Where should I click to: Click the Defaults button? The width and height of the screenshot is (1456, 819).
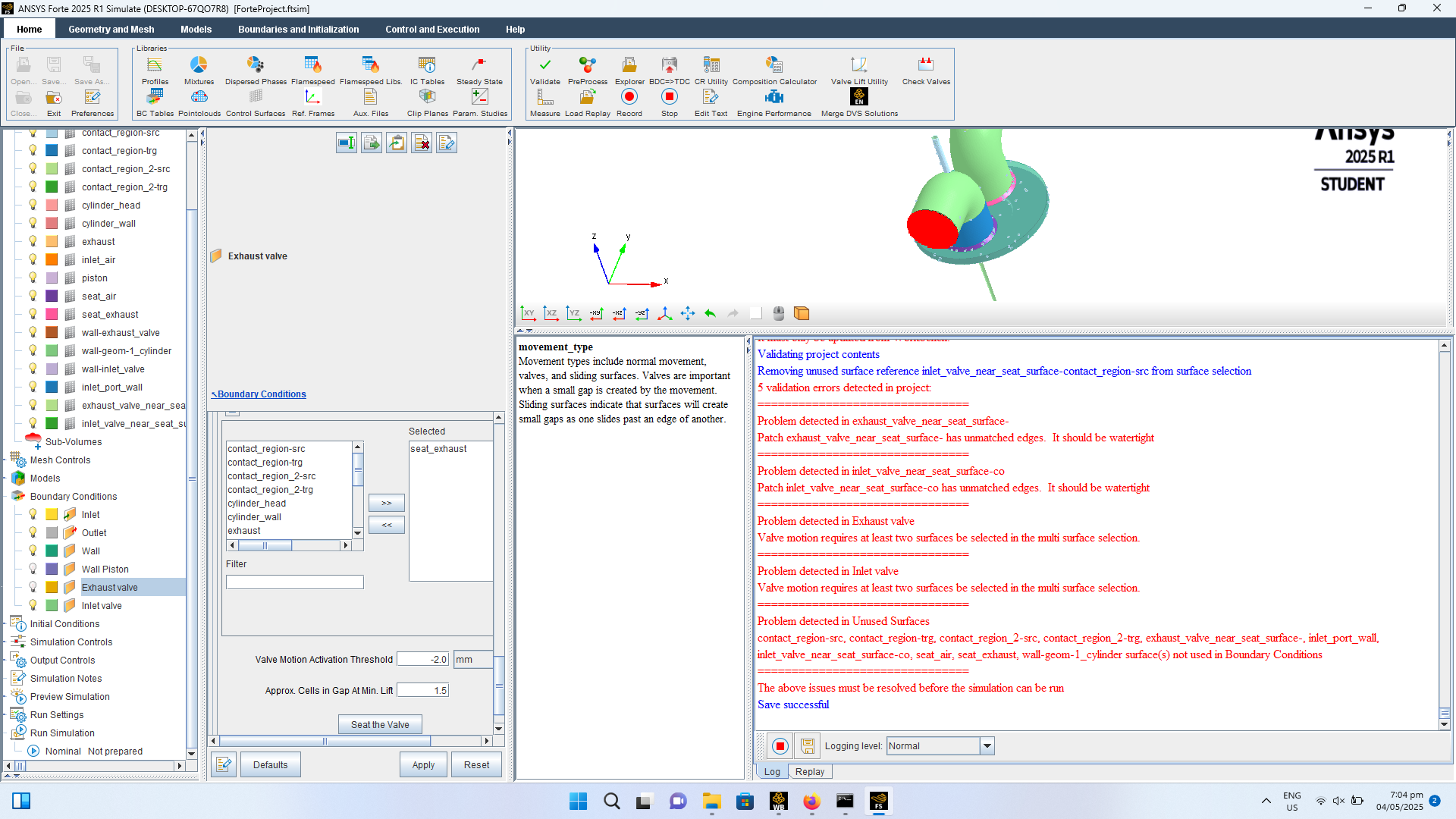coord(270,764)
